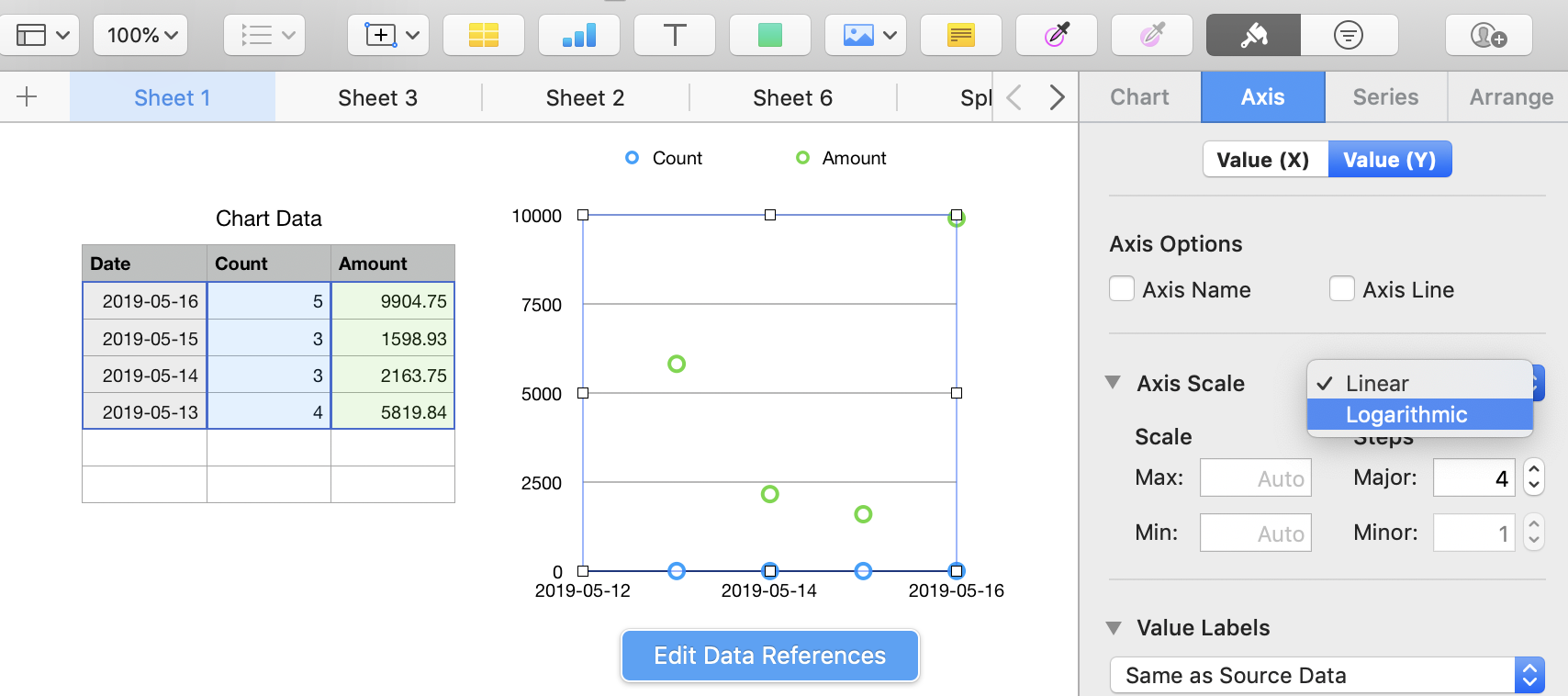Image resolution: width=1568 pixels, height=696 pixels.
Task: Open the Format paintbrush inspector
Action: click(1253, 36)
